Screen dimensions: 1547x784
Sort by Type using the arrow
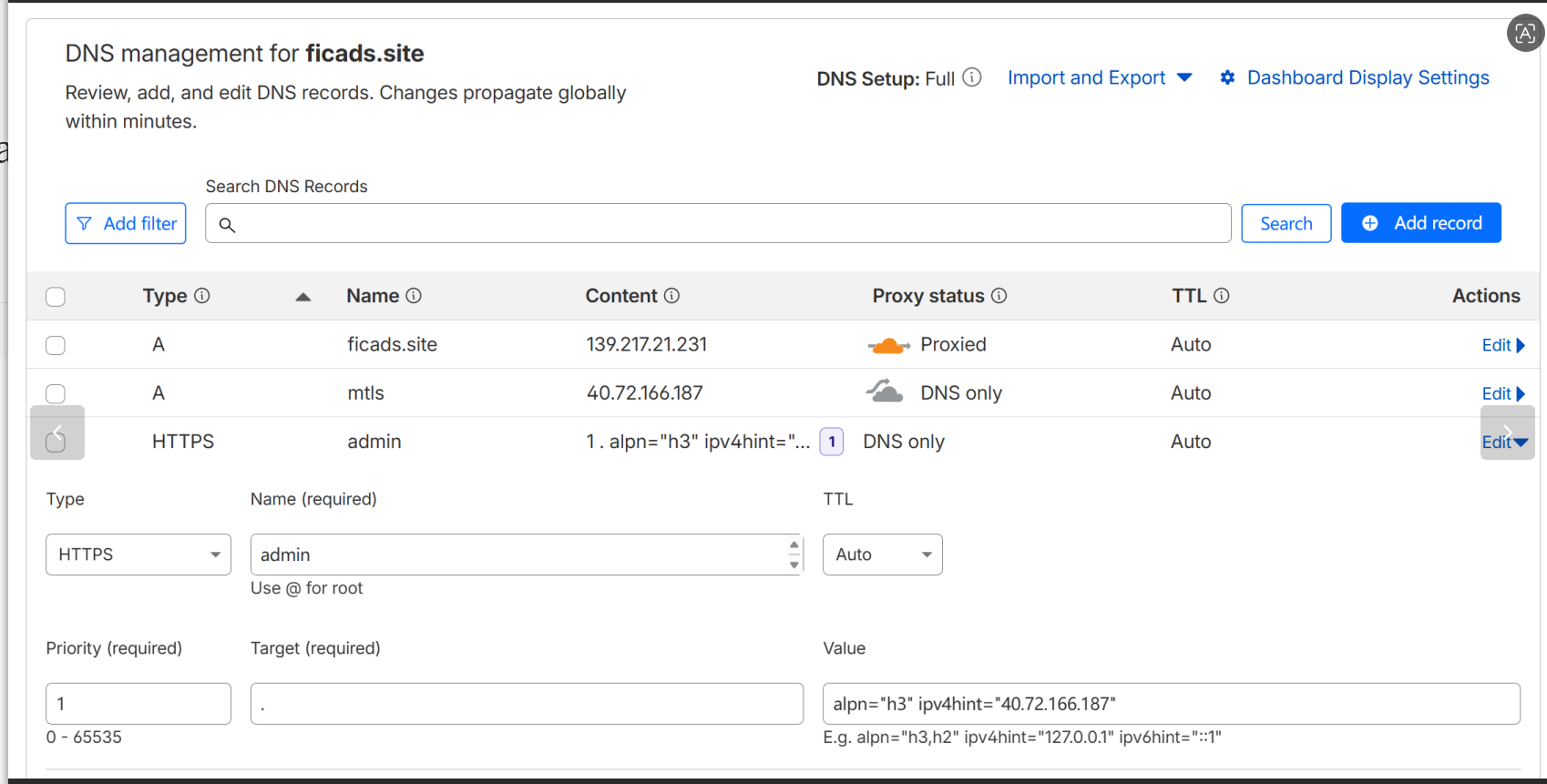(x=303, y=297)
